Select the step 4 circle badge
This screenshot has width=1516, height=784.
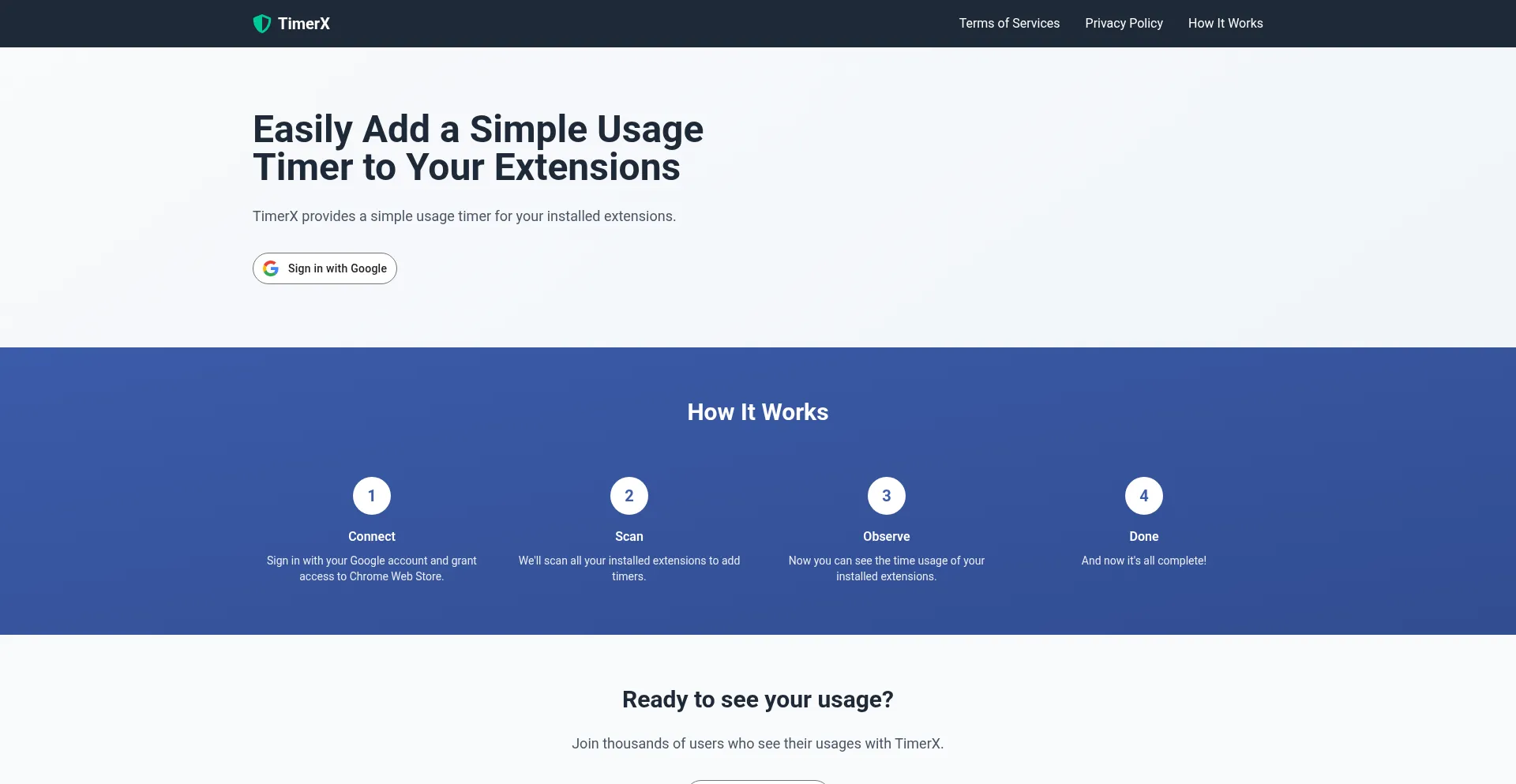[1144, 496]
